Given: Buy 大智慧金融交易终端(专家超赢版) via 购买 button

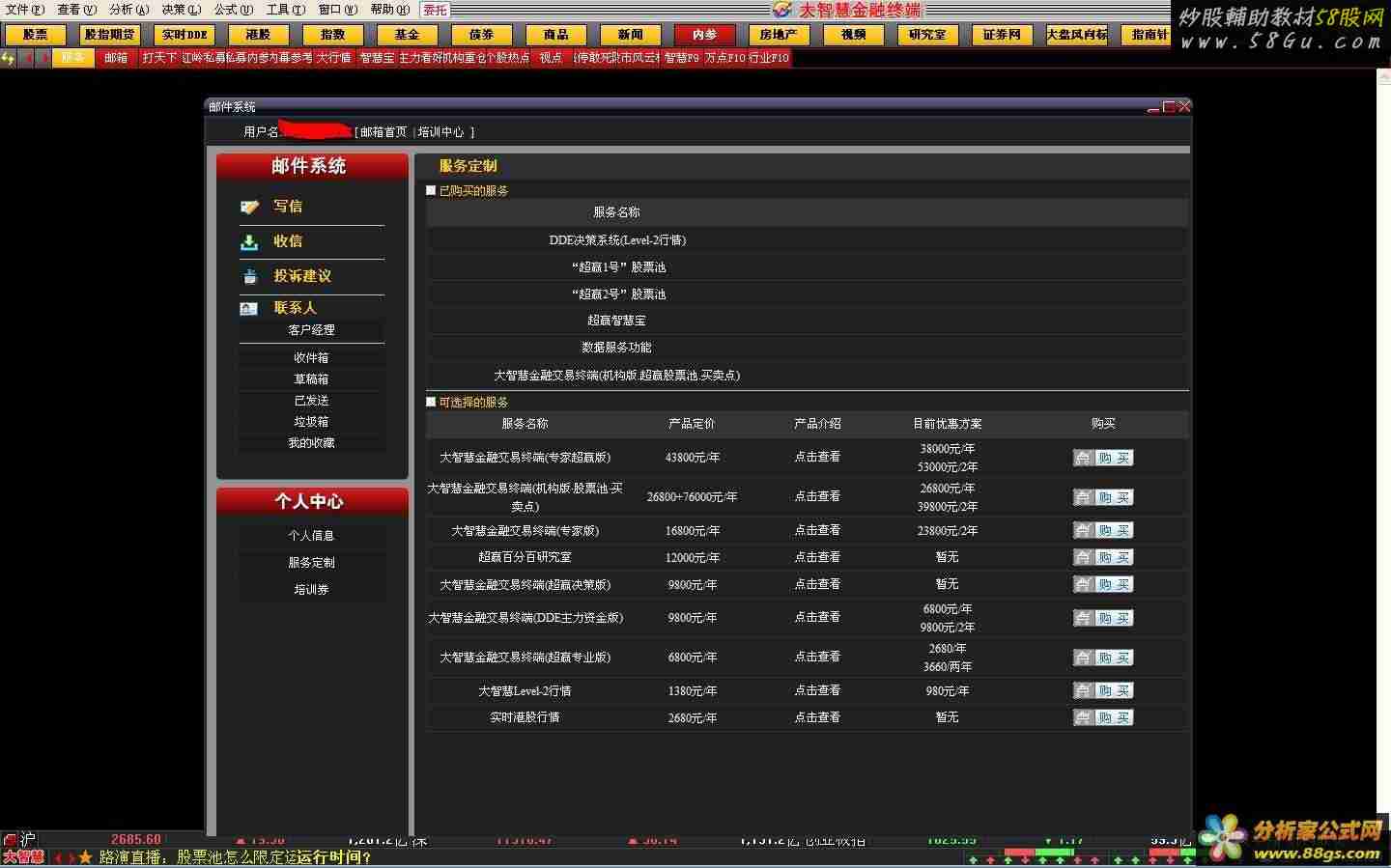Looking at the screenshot, I should pyautogui.click(x=1103, y=458).
